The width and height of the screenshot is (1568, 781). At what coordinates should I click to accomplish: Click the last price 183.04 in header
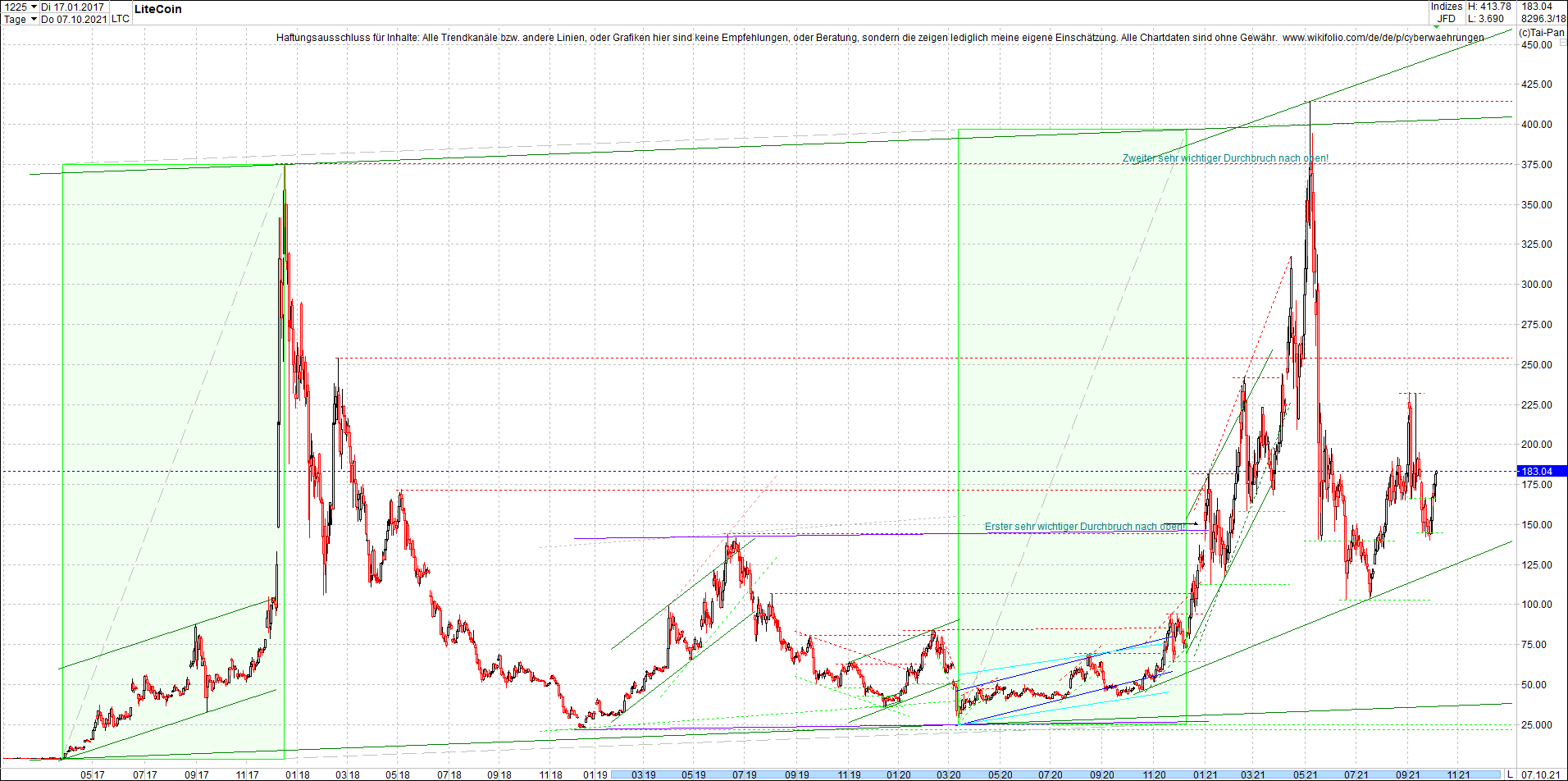pos(1538,7)
